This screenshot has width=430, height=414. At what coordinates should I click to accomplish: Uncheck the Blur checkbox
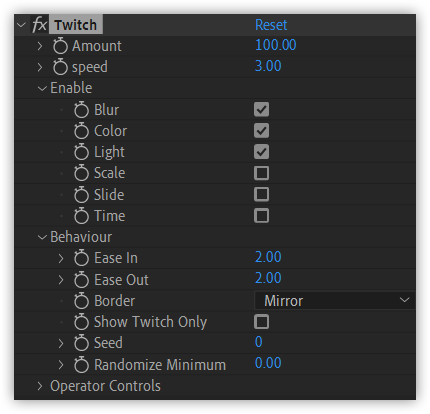pyautogui.click(x=261, y=109)
